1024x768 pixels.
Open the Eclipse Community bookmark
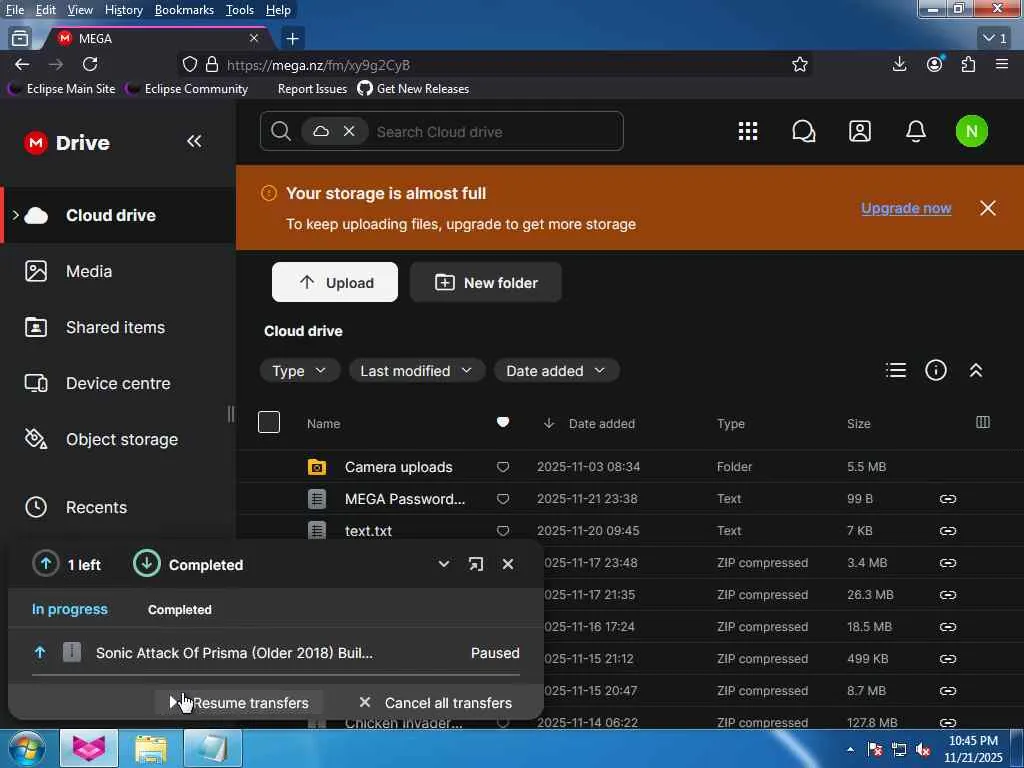(x=188, y=89)
